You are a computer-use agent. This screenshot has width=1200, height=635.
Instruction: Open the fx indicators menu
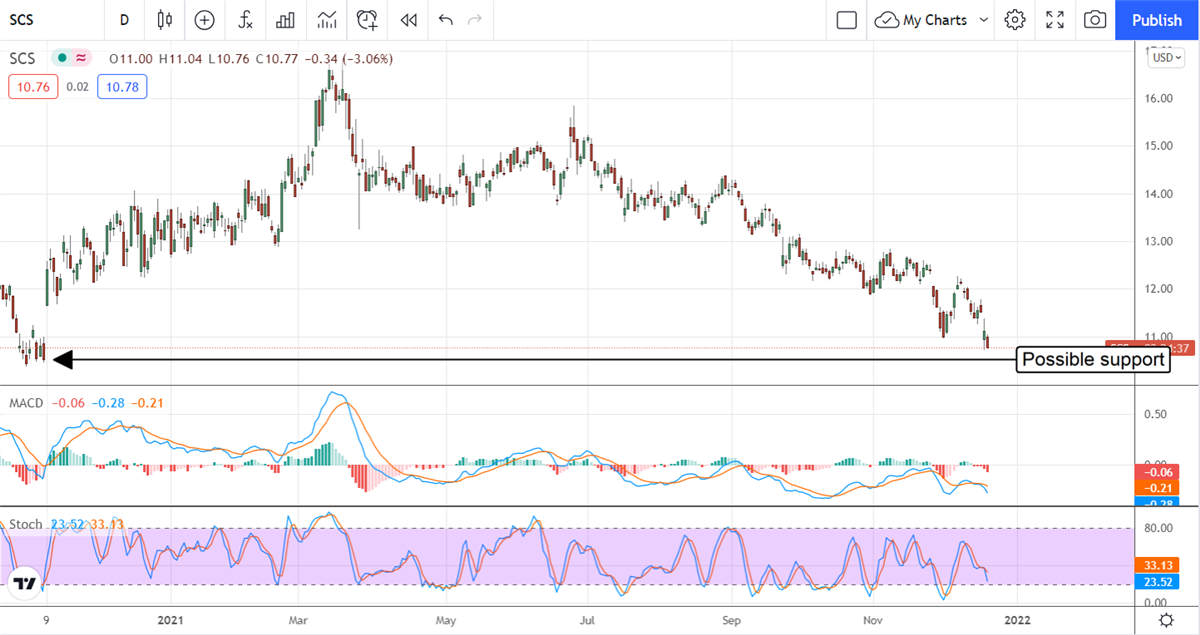tap(245, 19)
